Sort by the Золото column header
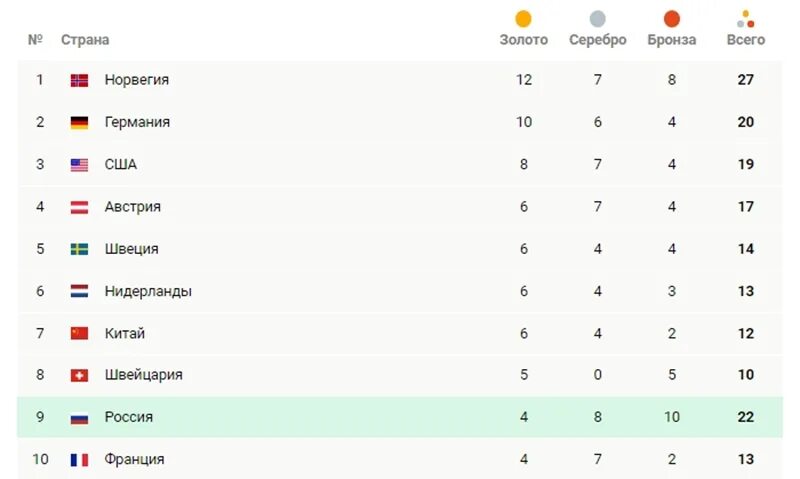This screenshot has width=800, height=479. tap(523, 40)
